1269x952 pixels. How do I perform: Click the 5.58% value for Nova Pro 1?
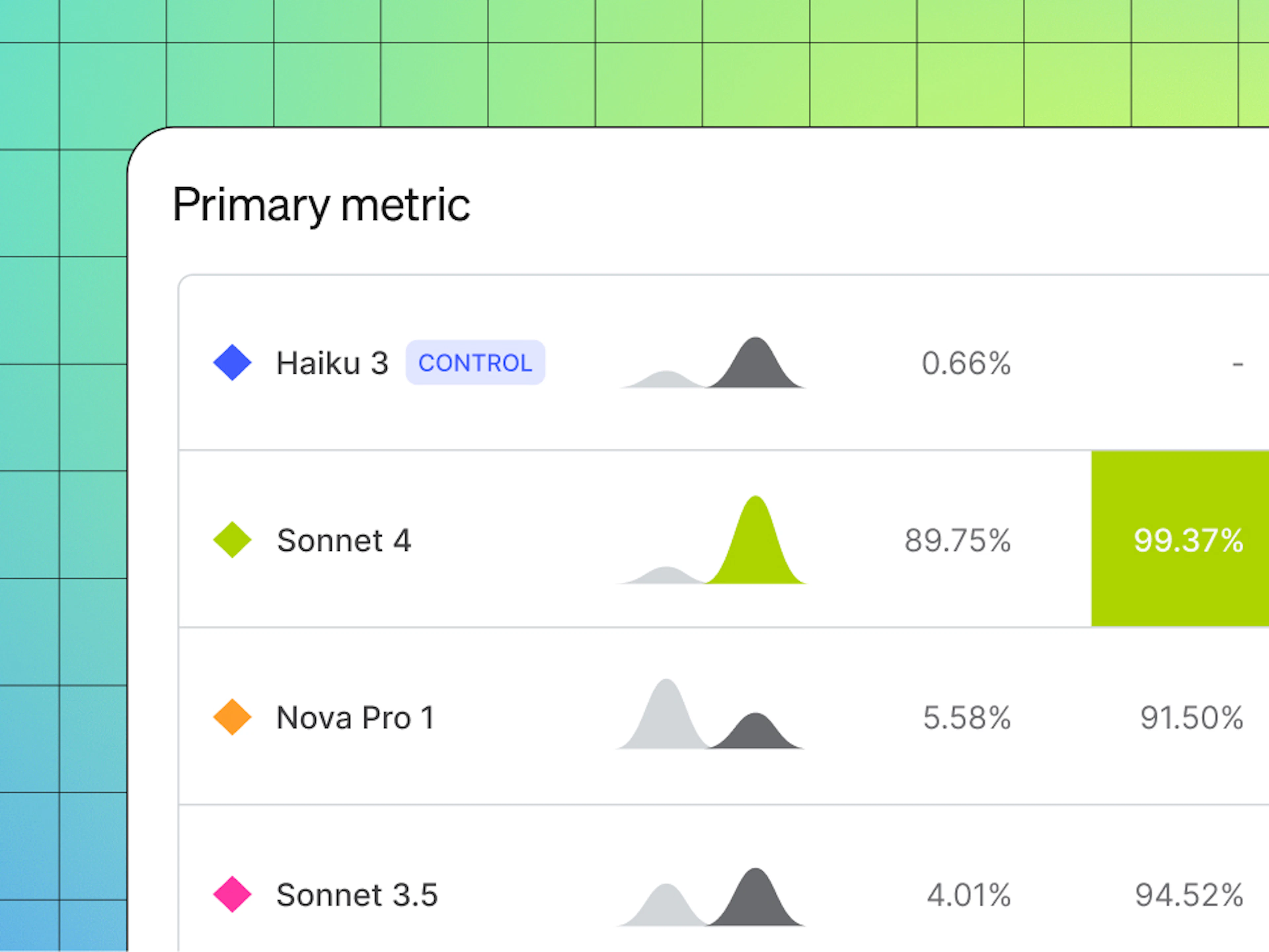click(967, 717)
